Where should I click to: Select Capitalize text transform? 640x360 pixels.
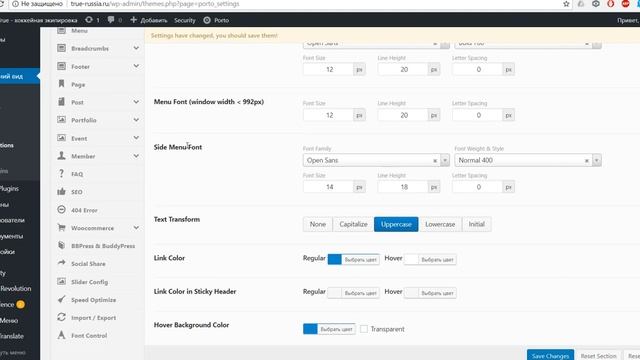point(353,224)
